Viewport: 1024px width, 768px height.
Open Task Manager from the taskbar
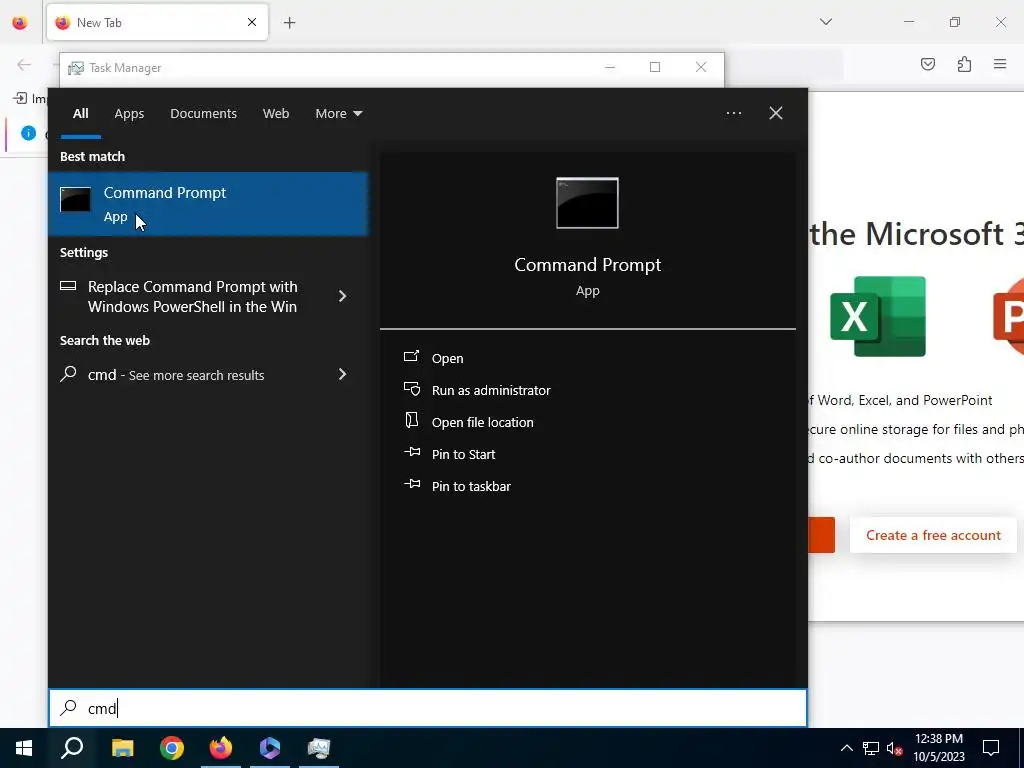coord(319,748)
